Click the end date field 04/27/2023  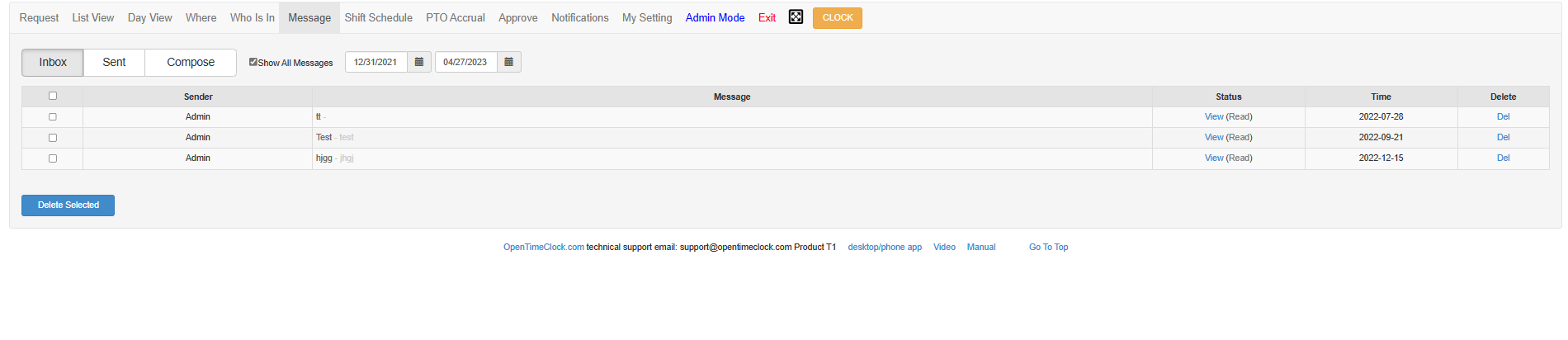(466, 62)
